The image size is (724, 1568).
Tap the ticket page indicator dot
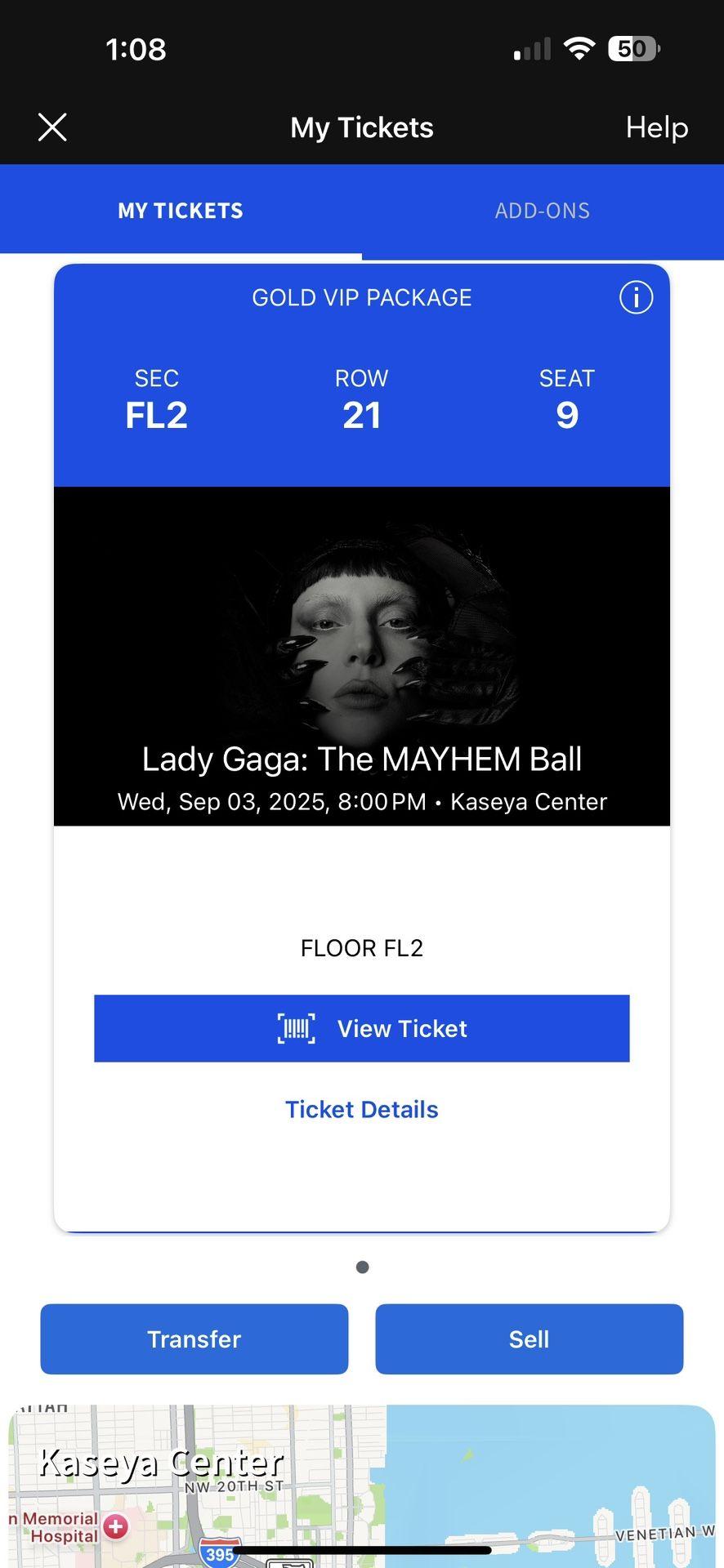point(363,1267)
